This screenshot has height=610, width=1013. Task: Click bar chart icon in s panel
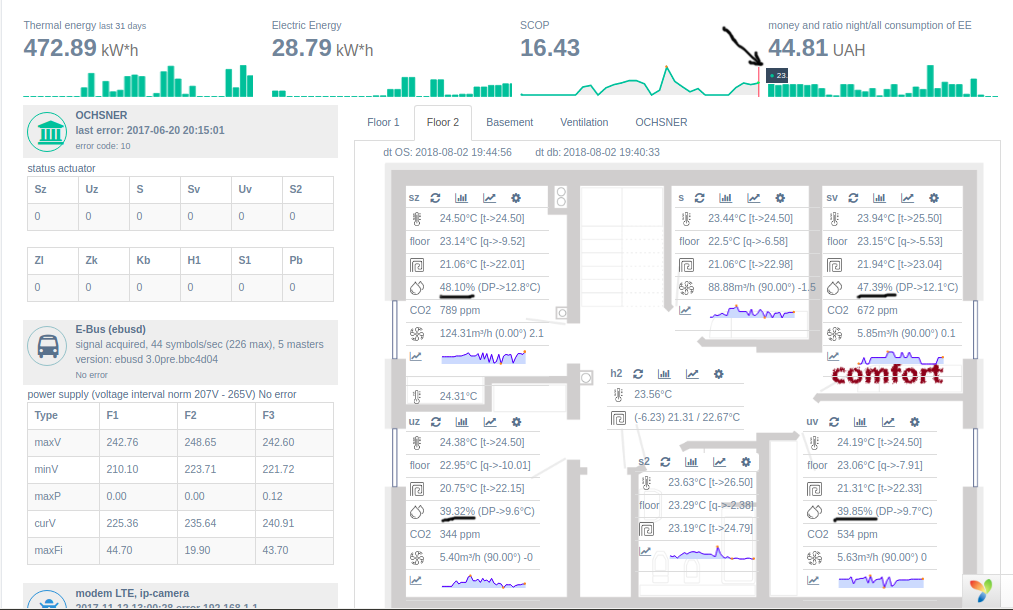coord(726,198)
